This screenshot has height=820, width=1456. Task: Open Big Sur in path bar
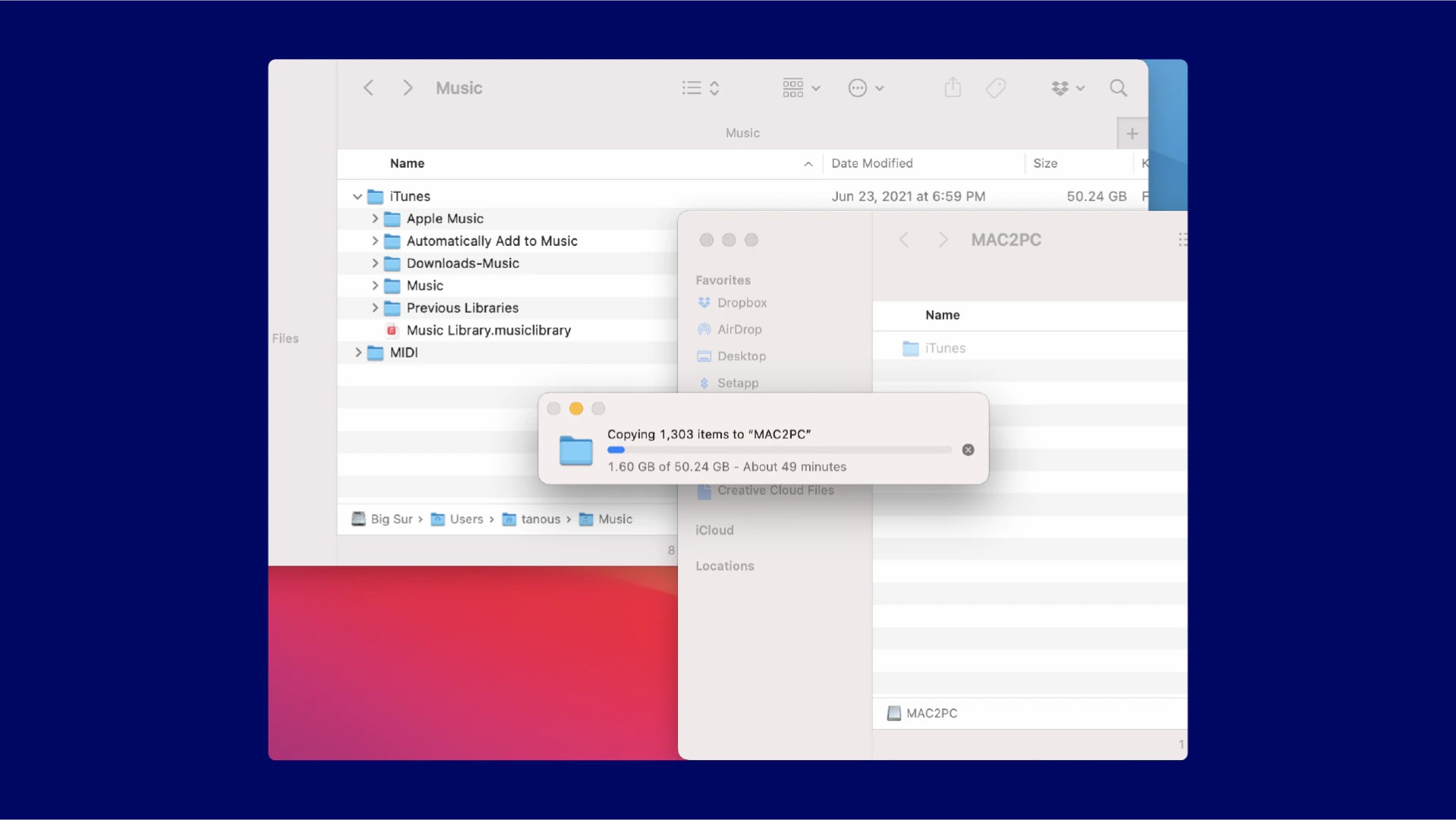coord(383,519)
